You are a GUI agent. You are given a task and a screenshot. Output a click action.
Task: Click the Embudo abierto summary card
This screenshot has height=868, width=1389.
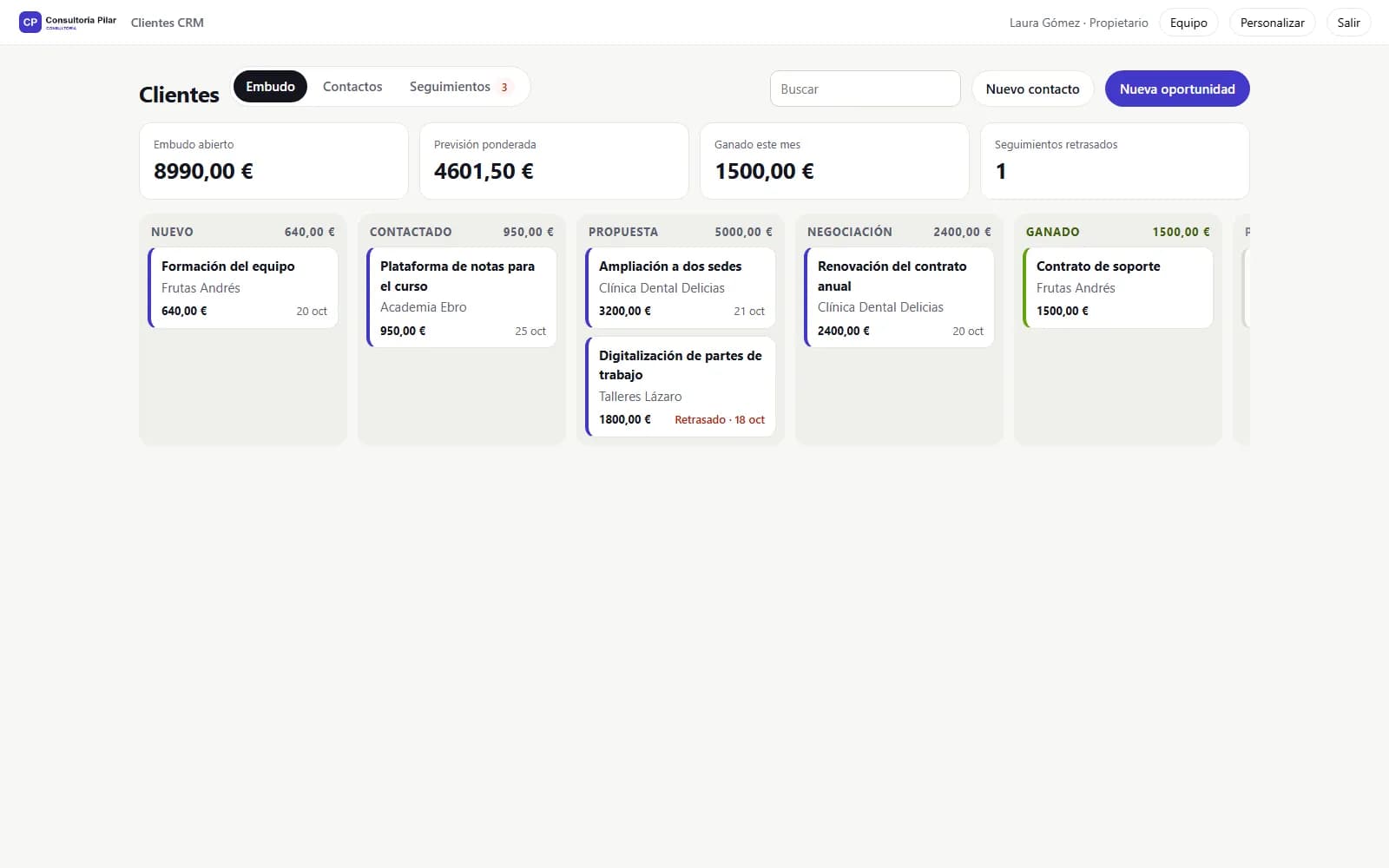273,161
